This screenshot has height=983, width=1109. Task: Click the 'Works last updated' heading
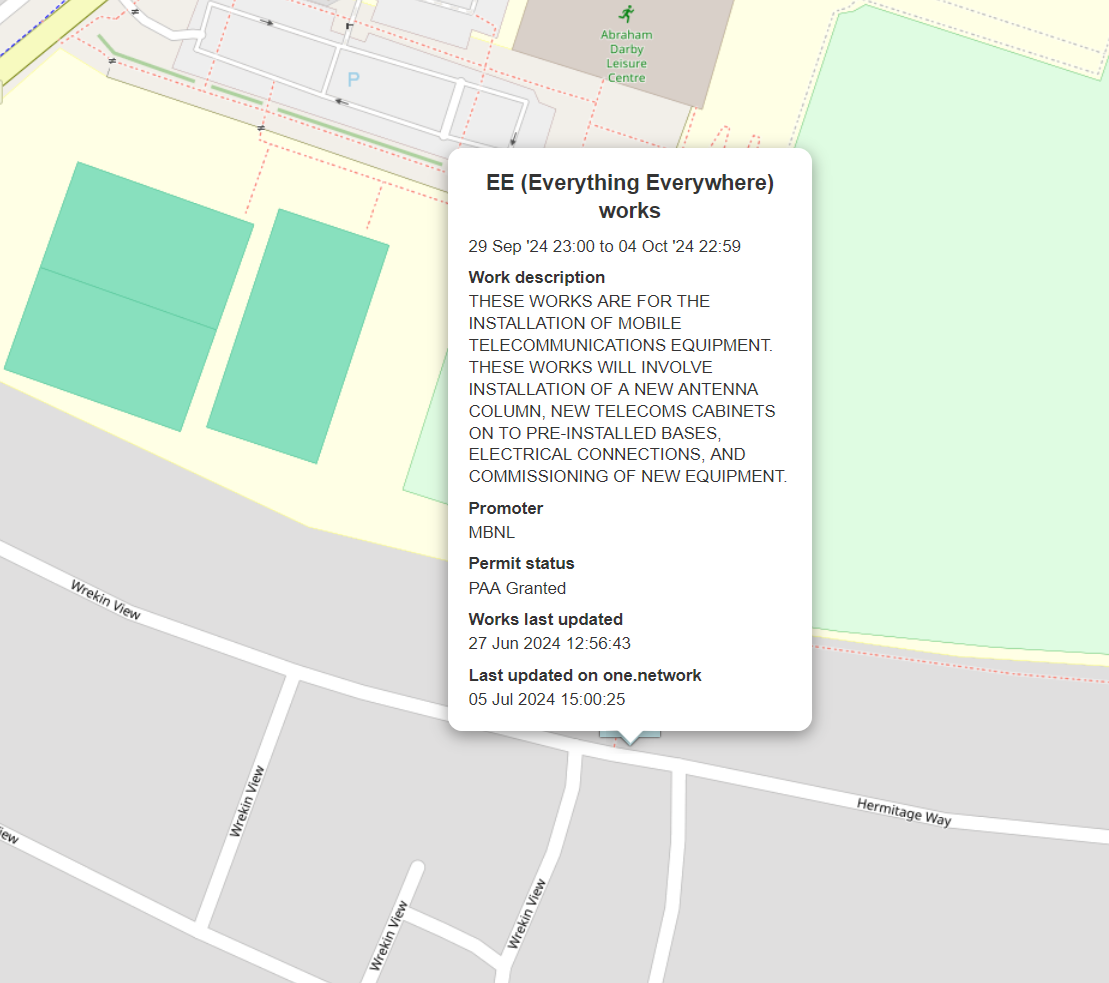(545, 620)
